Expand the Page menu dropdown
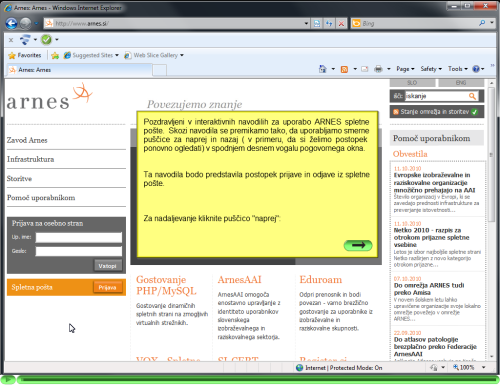 click(405, 69)
